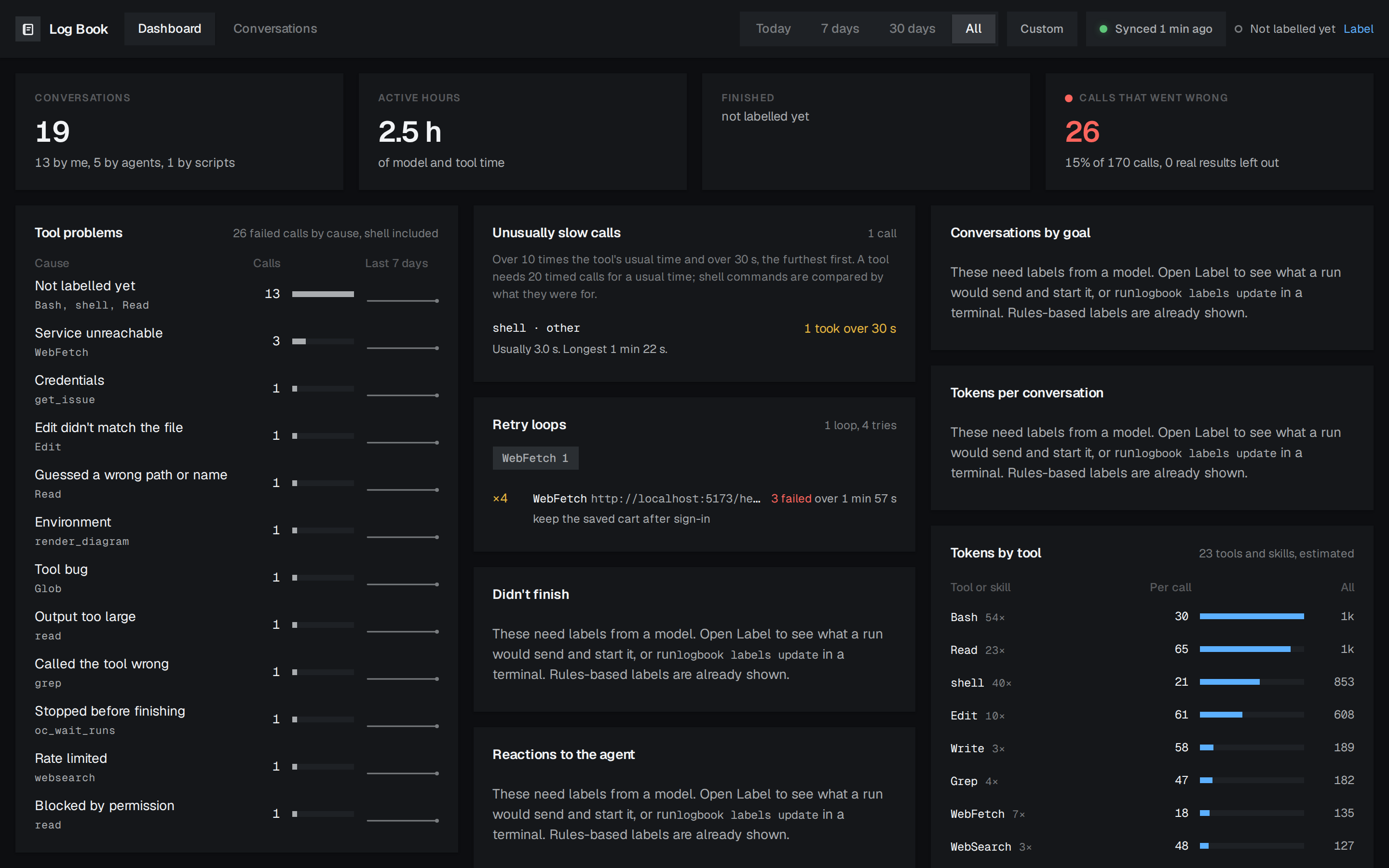Click the Log Book logo icon

coord(27,29)
